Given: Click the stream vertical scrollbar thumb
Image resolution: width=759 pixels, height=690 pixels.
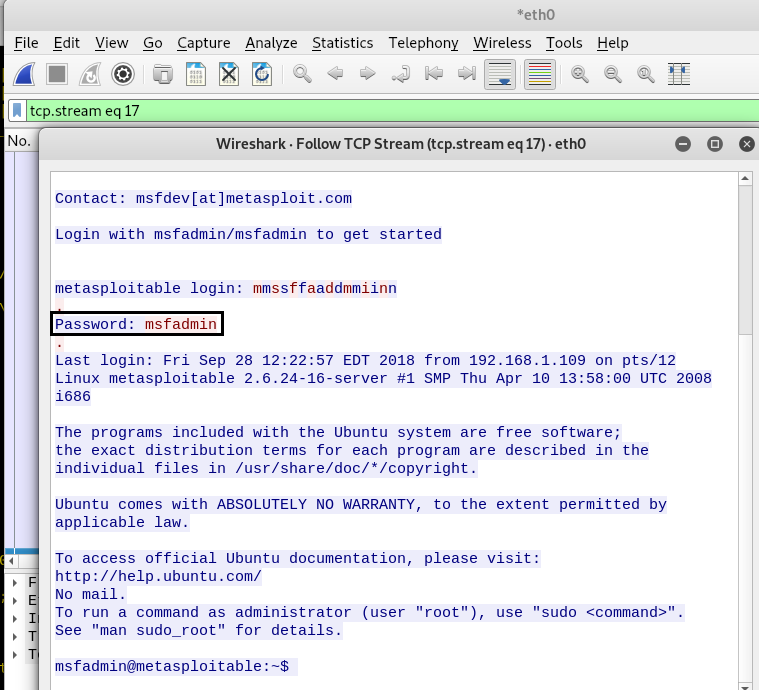Looking at the screenshot, I should pos(745,259).
